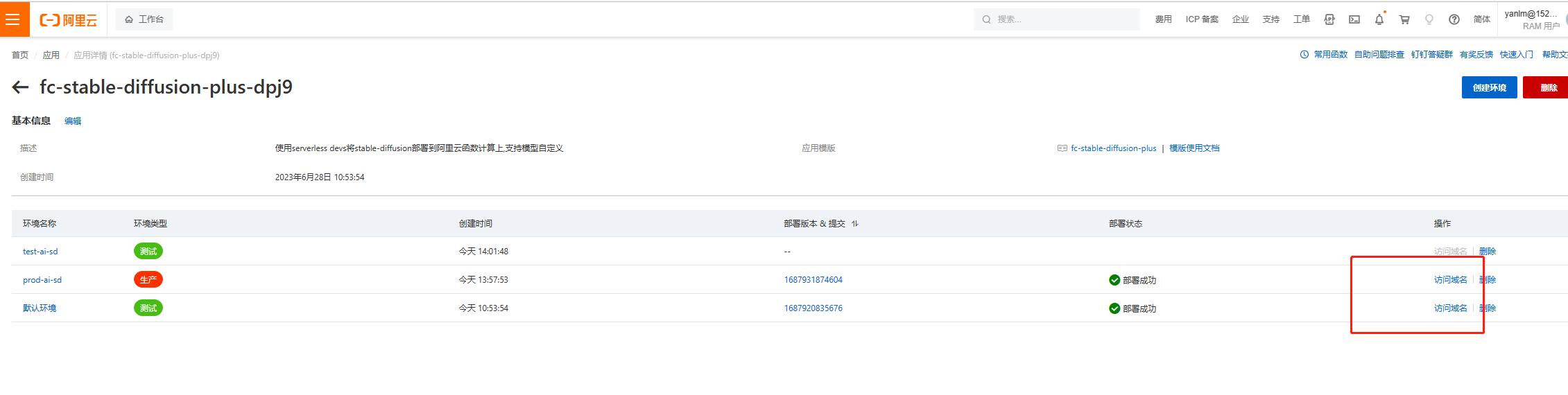Open deployment version 1687920835676
This screenshot has height=395, width=1568.
click(813, 308)
